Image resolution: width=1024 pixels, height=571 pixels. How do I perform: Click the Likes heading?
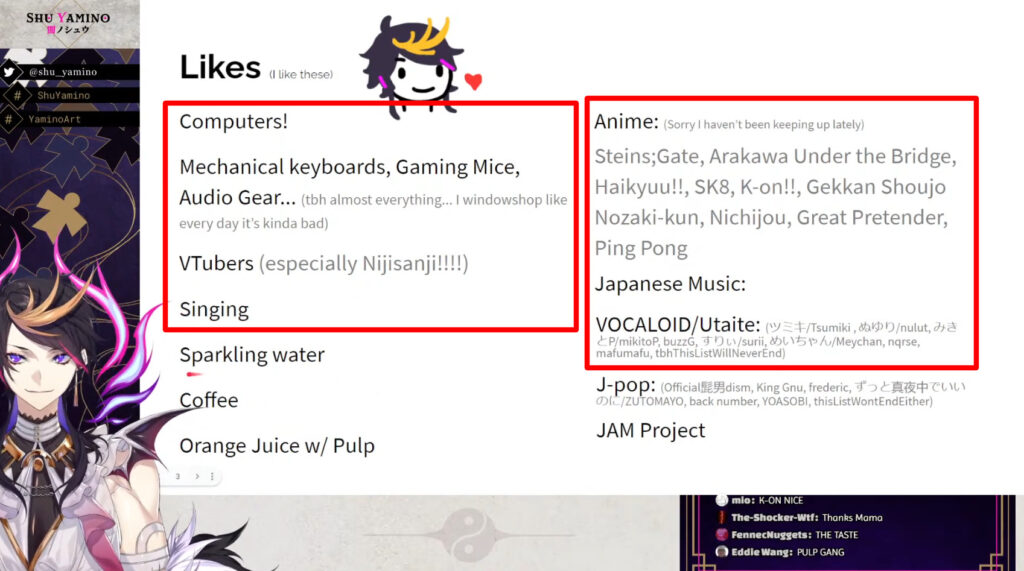tap(220, 67)
